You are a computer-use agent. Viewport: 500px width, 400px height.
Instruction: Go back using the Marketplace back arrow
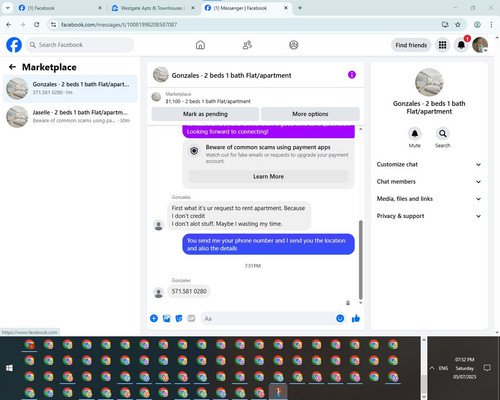click(x=12, y=67)
